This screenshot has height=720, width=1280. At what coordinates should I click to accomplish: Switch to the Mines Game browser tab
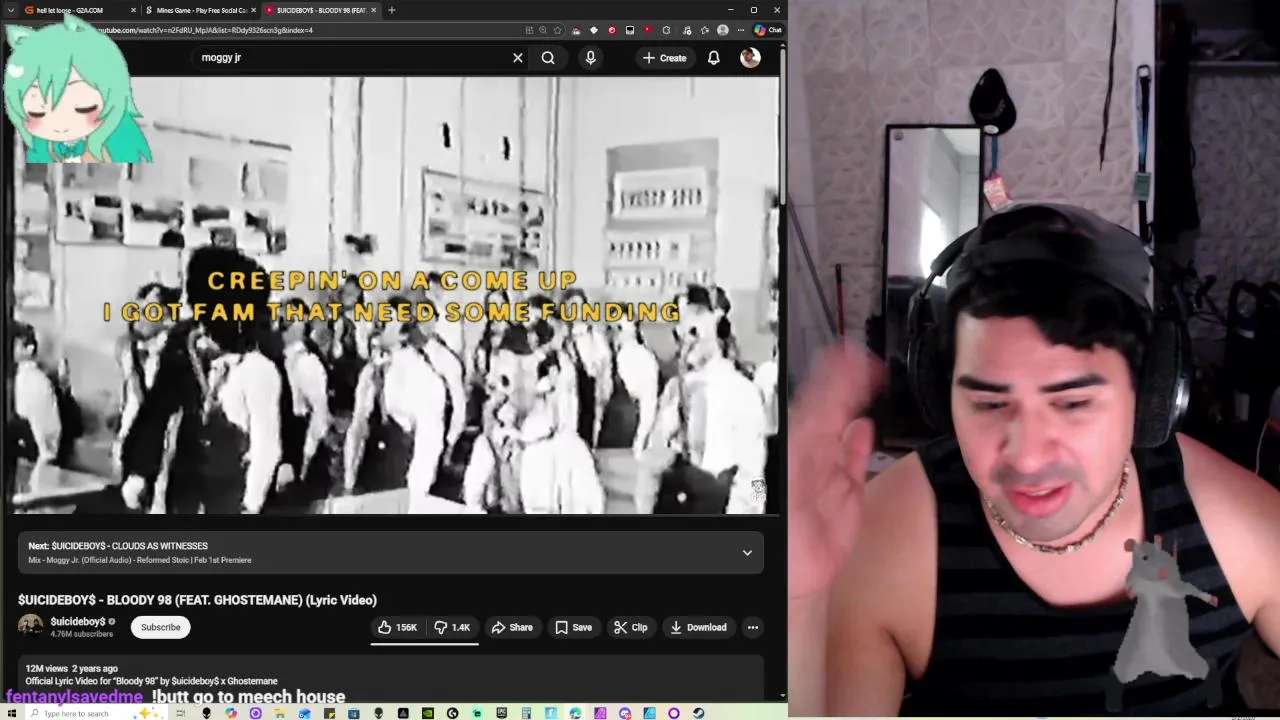[x=202, y=10]
